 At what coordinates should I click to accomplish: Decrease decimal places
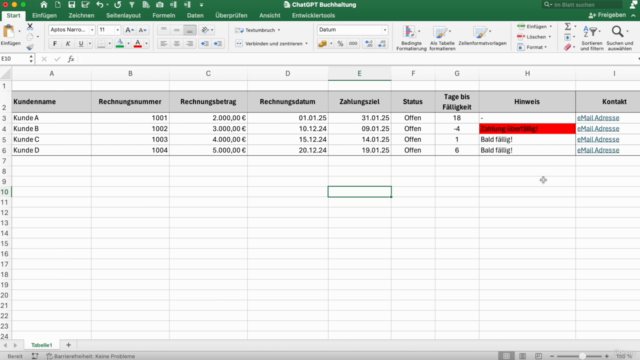[x=382, y=44]
